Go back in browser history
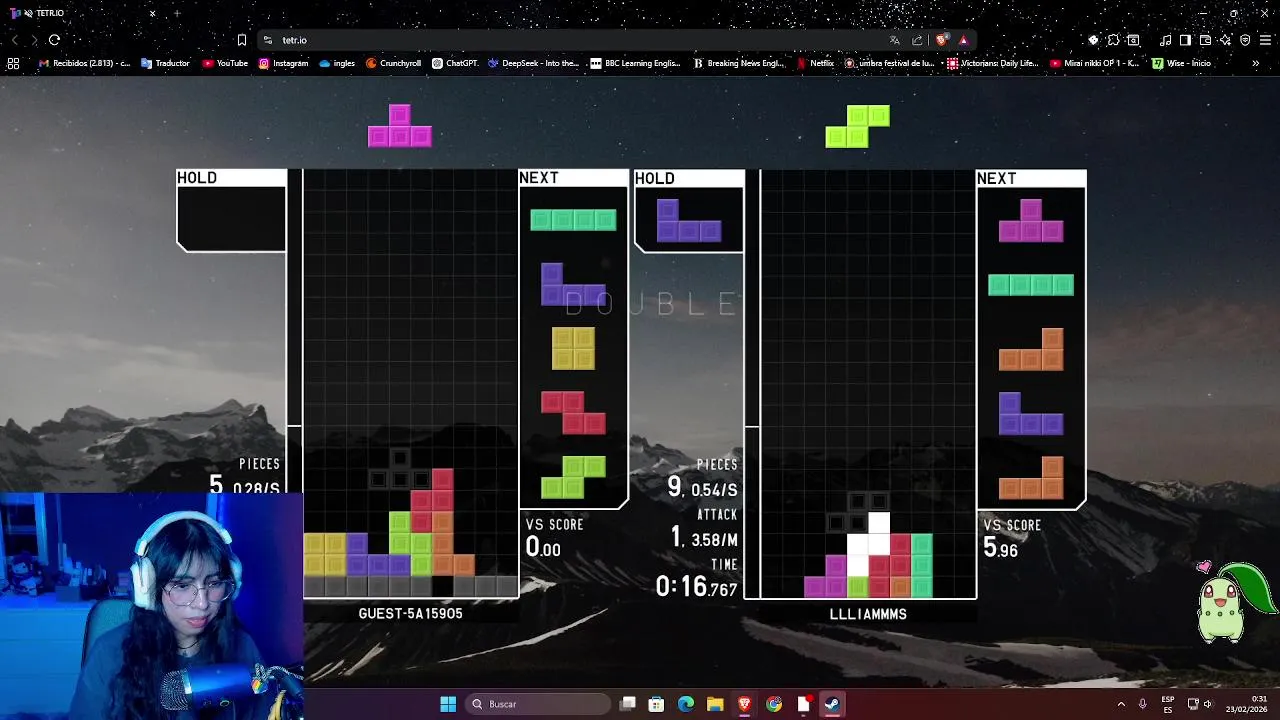Image resolution: width=1280 pixels, height=720 pixels. [x=14, y=40]
